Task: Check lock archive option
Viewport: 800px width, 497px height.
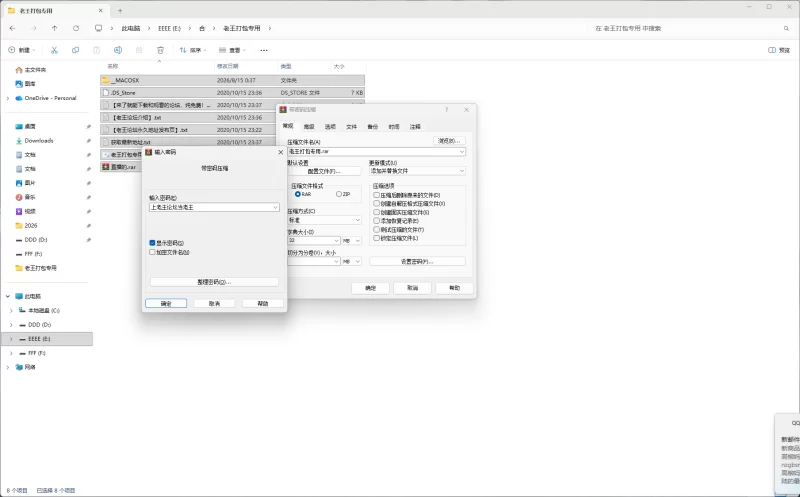Action: (x=377, y=238)
